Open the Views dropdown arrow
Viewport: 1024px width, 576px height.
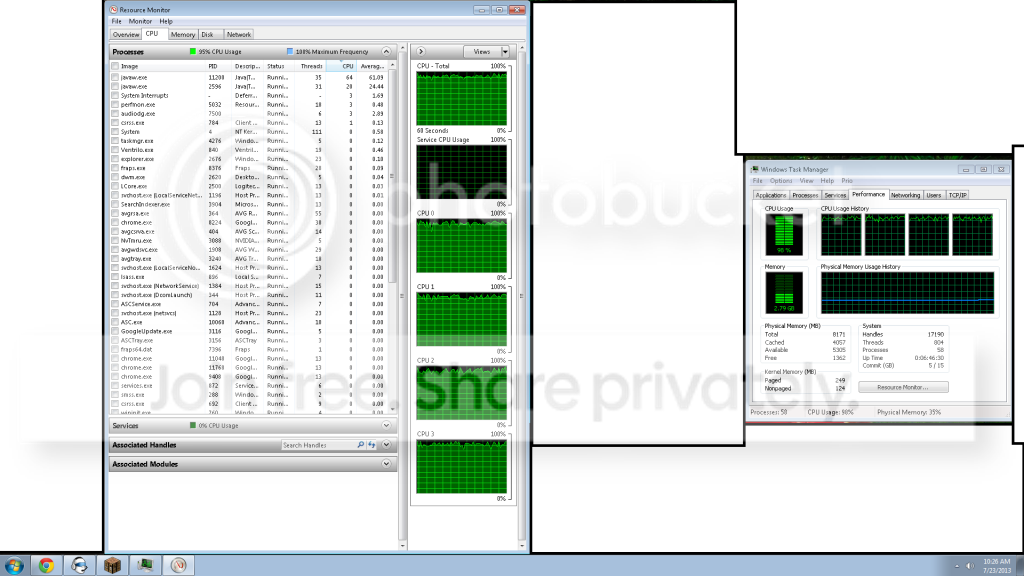click(x=505, y=51)
